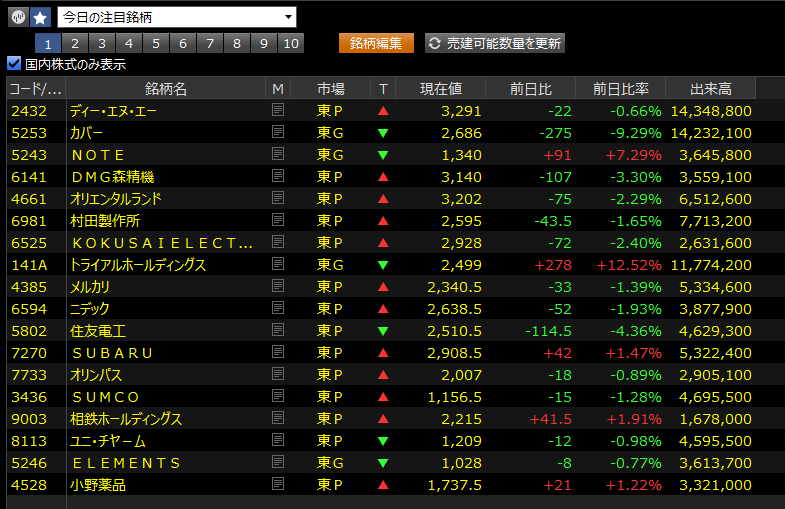Switch to list tab 4

(x=129, y=44)
